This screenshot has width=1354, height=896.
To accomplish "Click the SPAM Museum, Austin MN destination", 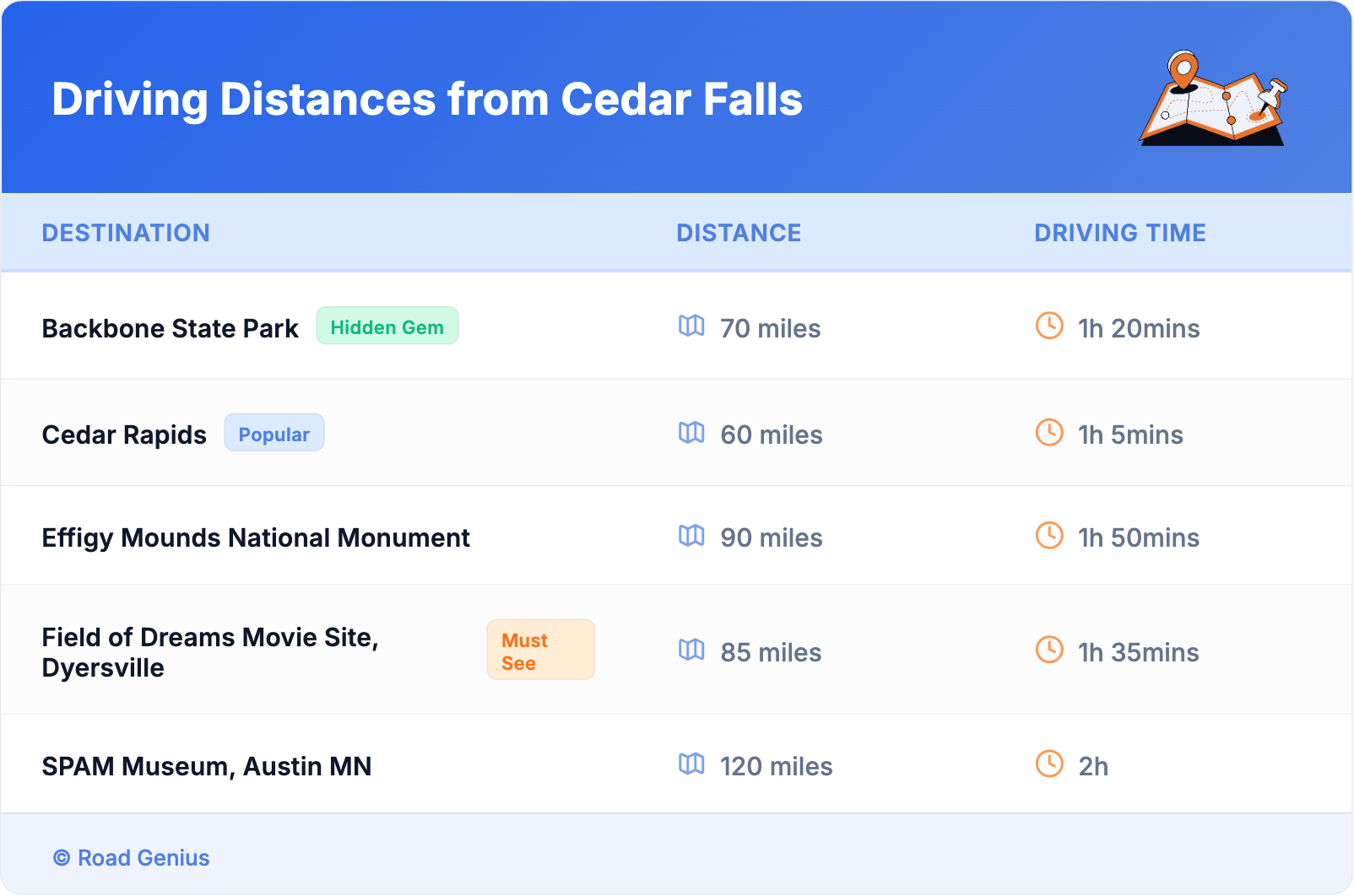I will pyautogui.click(x=207, y=766).
